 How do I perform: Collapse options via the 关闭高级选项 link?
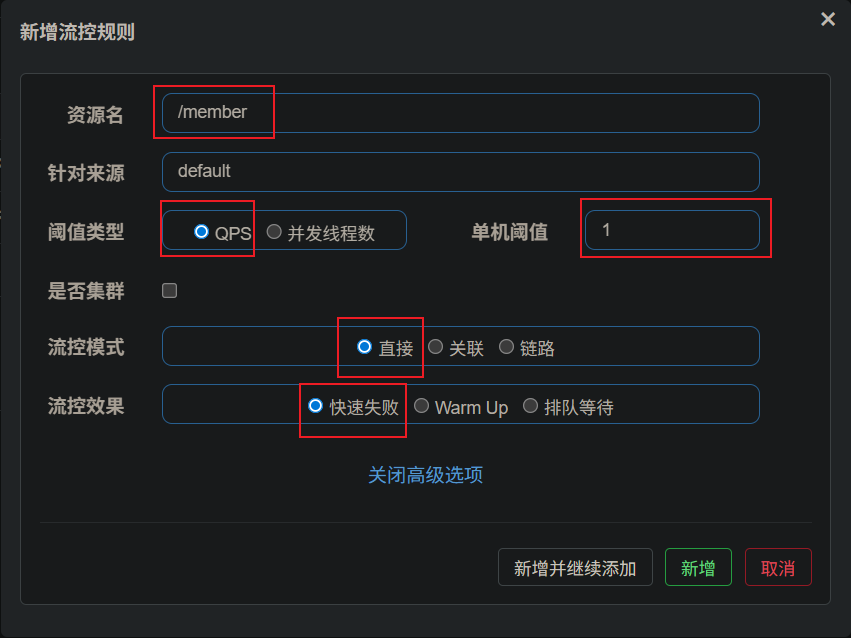425,475
